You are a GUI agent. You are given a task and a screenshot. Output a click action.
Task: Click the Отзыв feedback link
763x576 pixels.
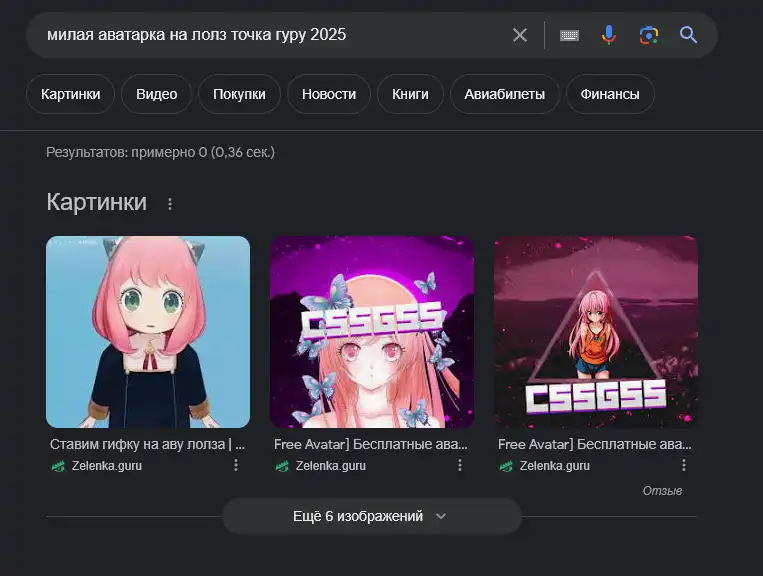click(x=662, y=491)
